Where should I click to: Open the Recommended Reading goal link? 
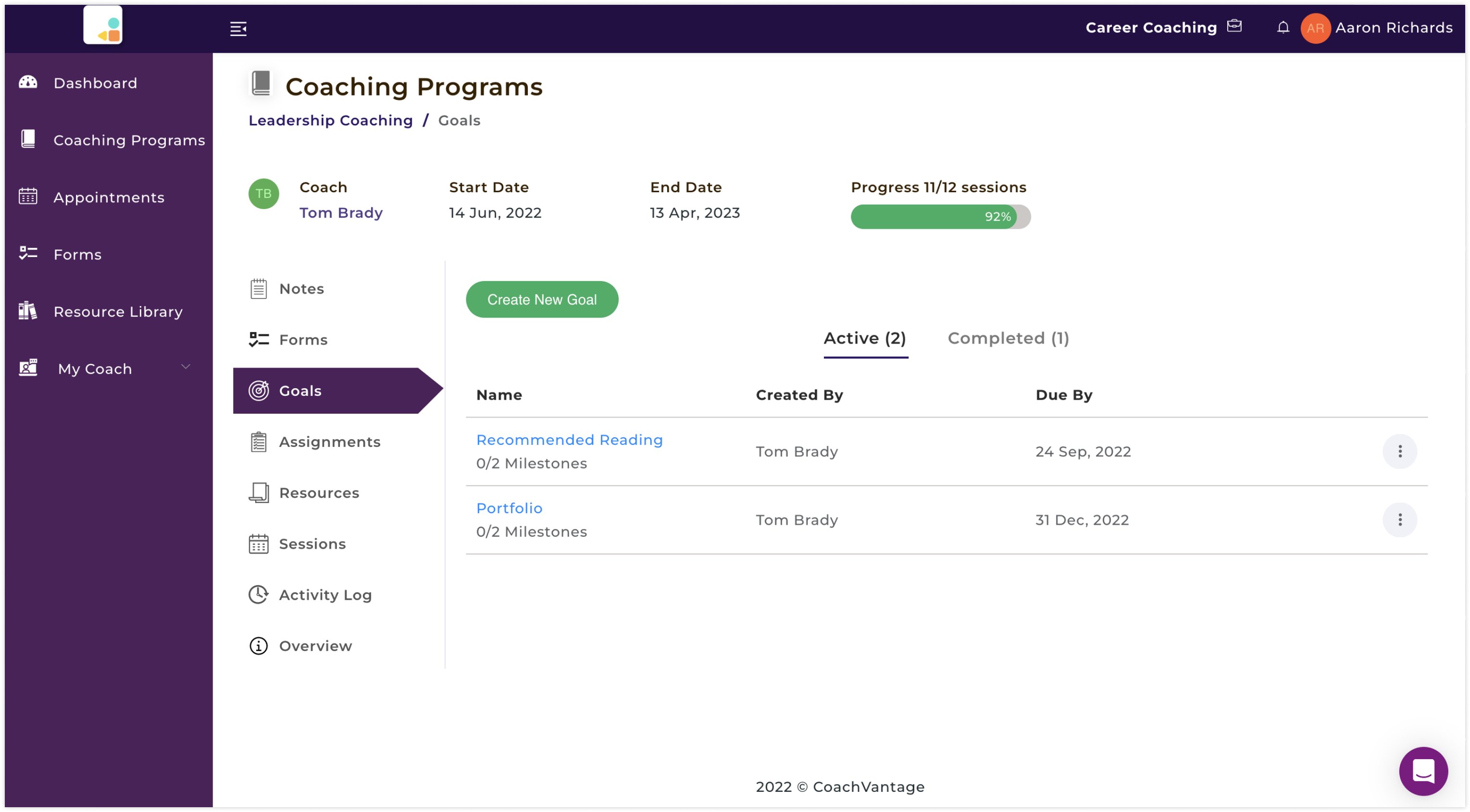pos(570,440)
